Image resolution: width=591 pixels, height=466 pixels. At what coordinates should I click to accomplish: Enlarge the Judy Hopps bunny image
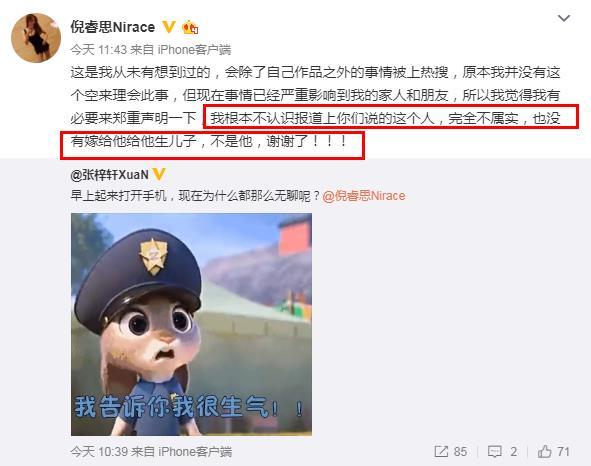[191, 324]
